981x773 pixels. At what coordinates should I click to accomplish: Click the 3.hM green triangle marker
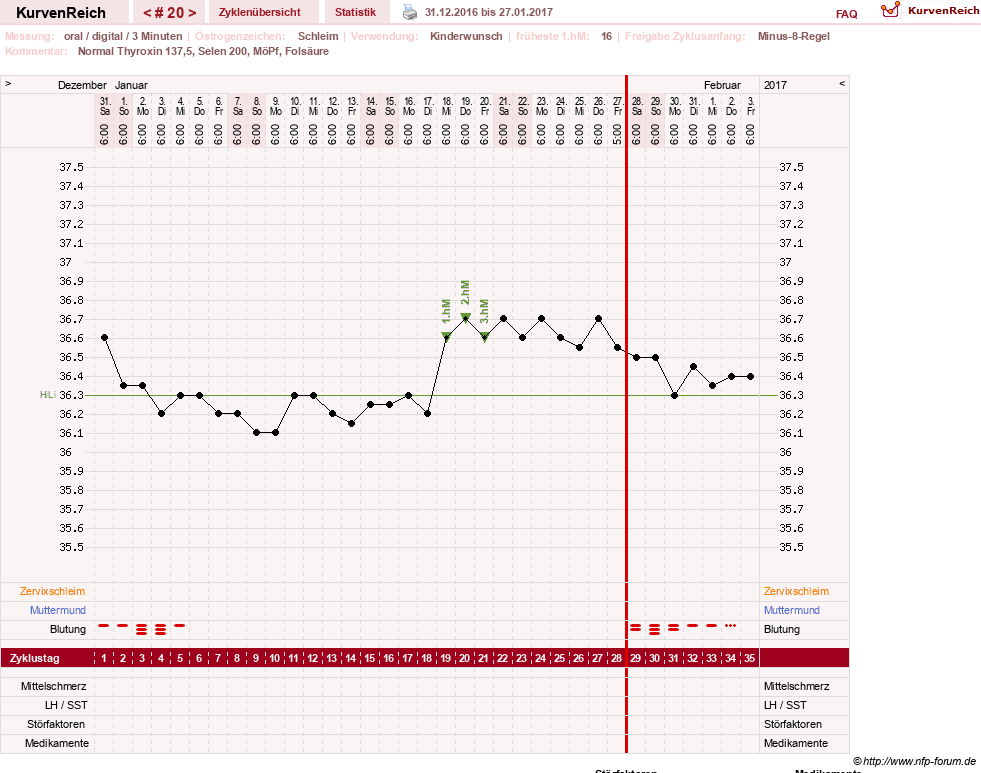click(484, 336)
